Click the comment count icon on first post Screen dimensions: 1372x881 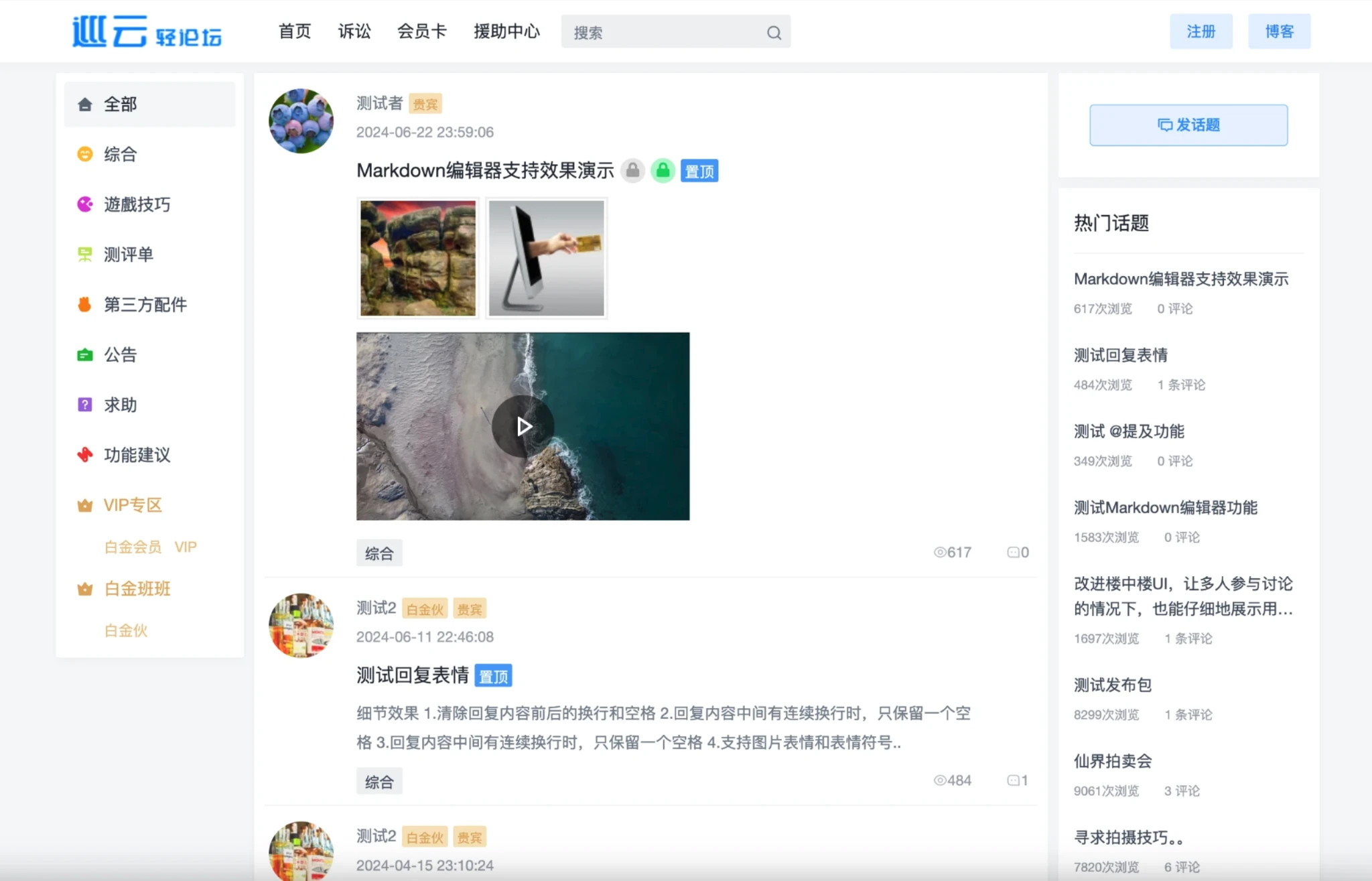(1014, 552)
